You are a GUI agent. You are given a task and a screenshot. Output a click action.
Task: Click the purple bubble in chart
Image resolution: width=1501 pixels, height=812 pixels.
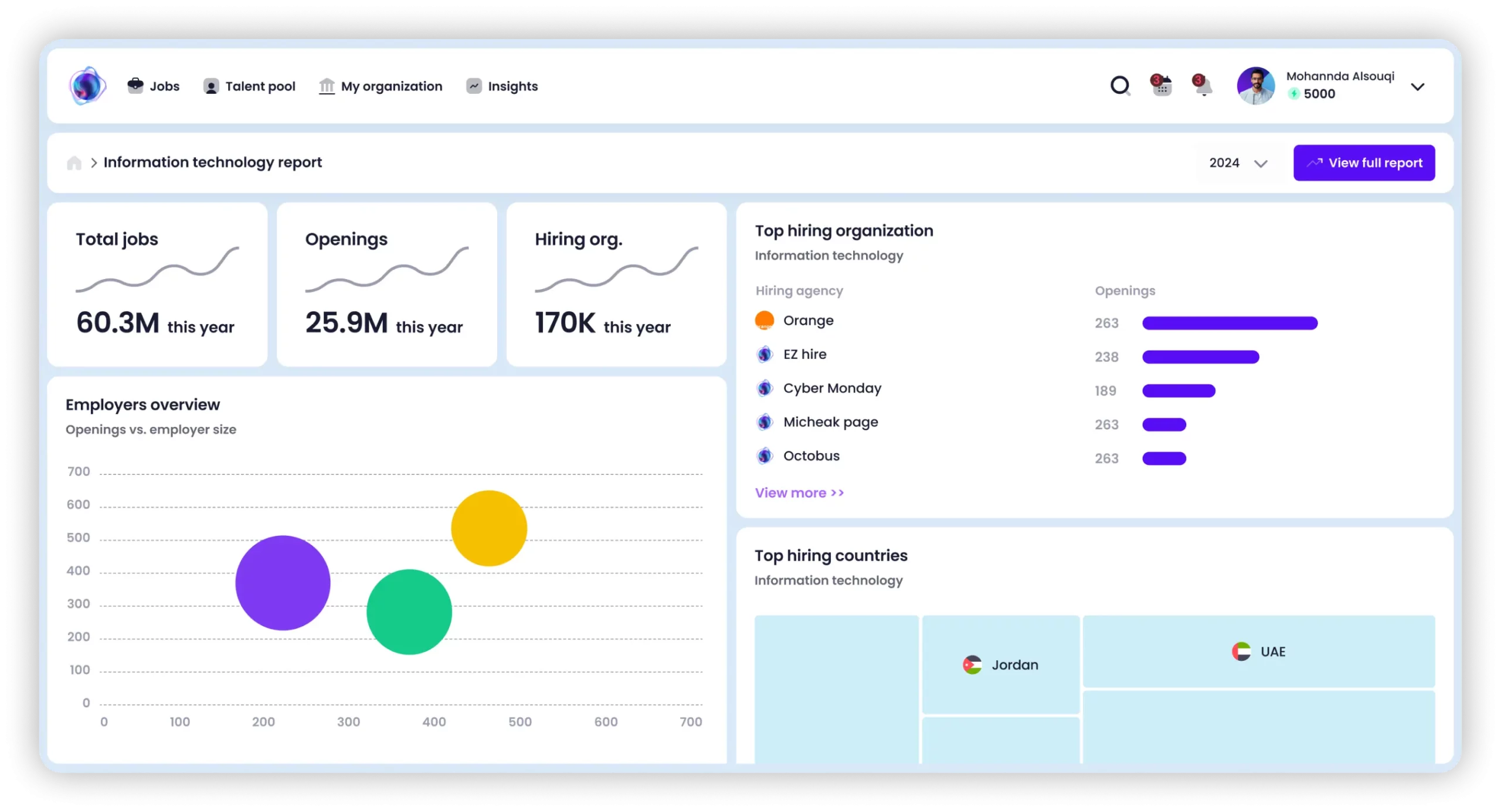pyautogui.click(x=283, y=583)
